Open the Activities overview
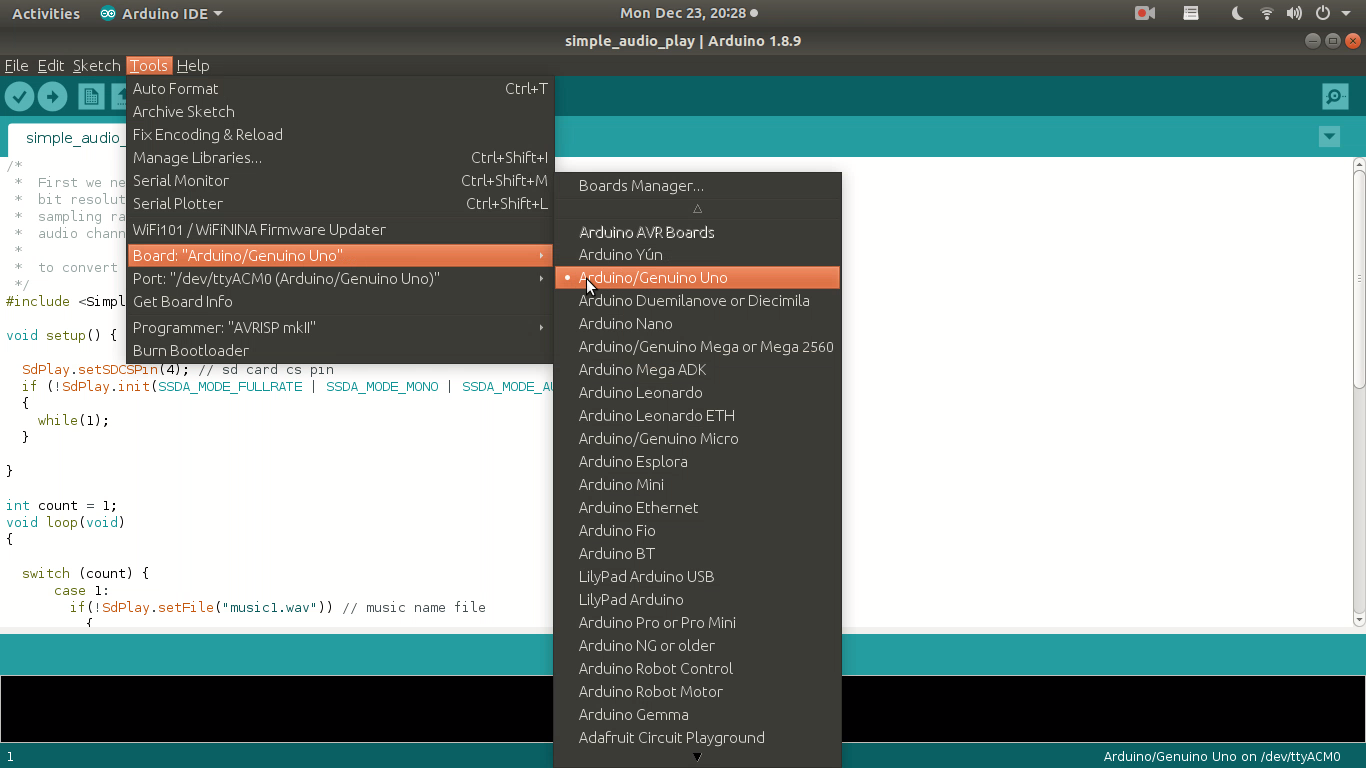The height and width of the screenshot is (768, 1366). pyautogui.click(x=46, y=13)
